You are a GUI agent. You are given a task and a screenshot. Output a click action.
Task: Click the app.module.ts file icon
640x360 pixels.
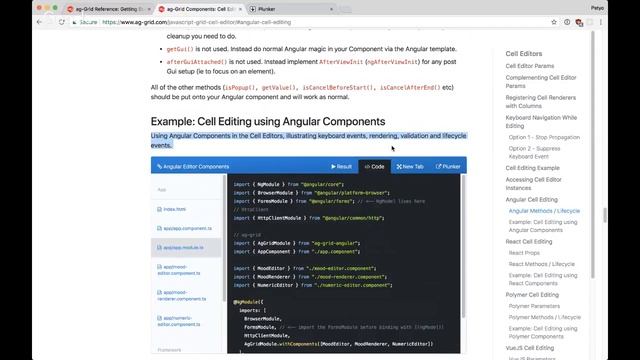pyautogui.click(x=159, y=247)
